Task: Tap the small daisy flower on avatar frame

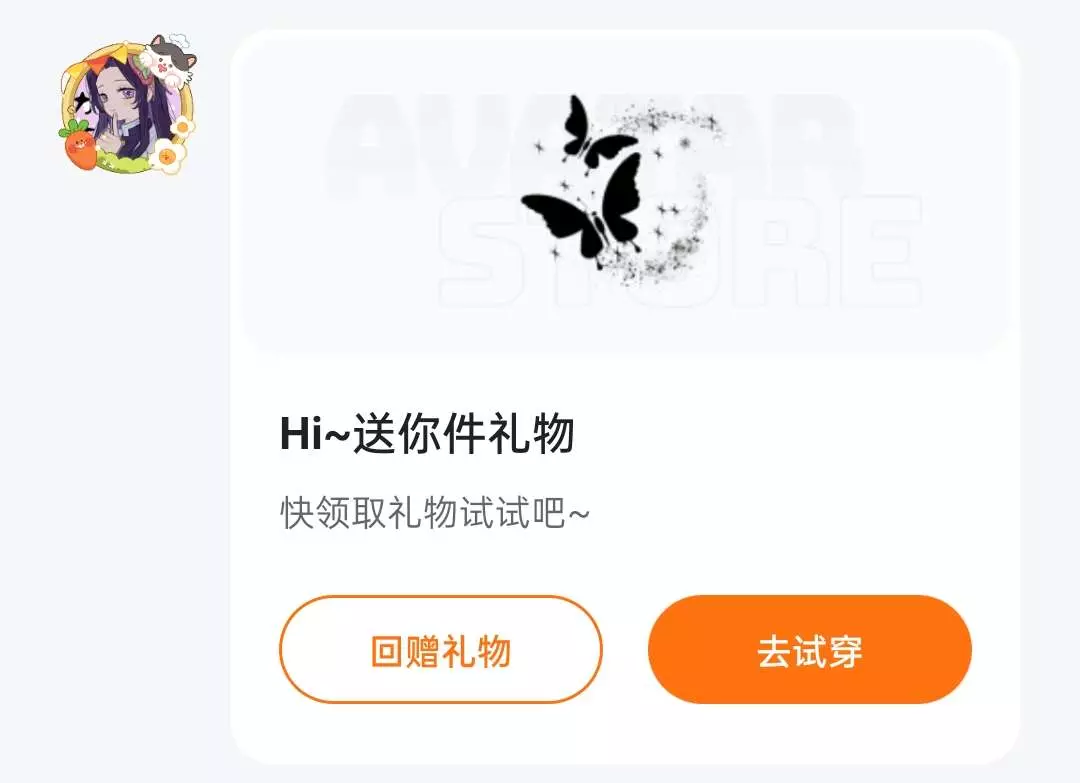Action: pos(183,126)
